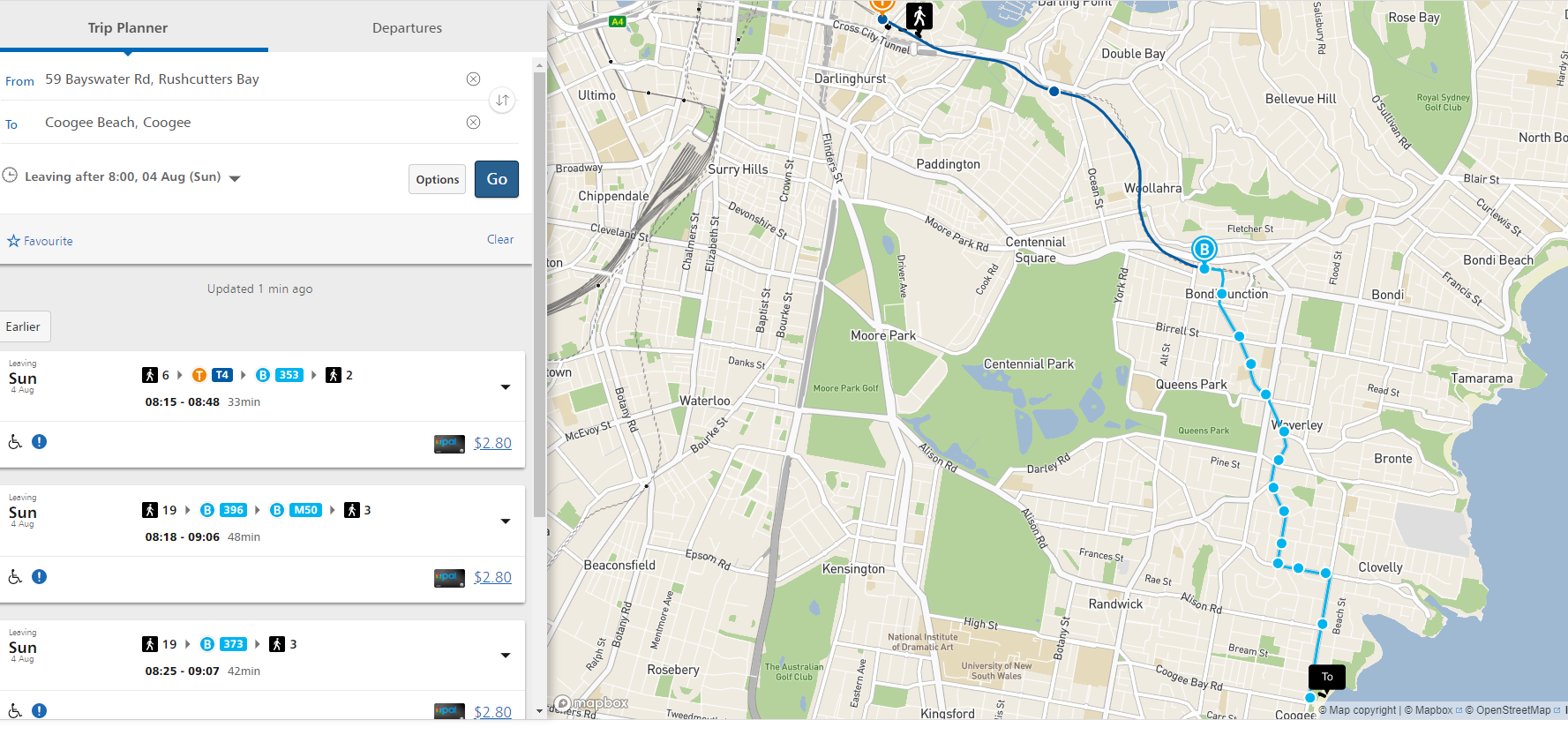Edit the To field Coogee Beach
This screenshot has height=735, width=1568.
251,123
